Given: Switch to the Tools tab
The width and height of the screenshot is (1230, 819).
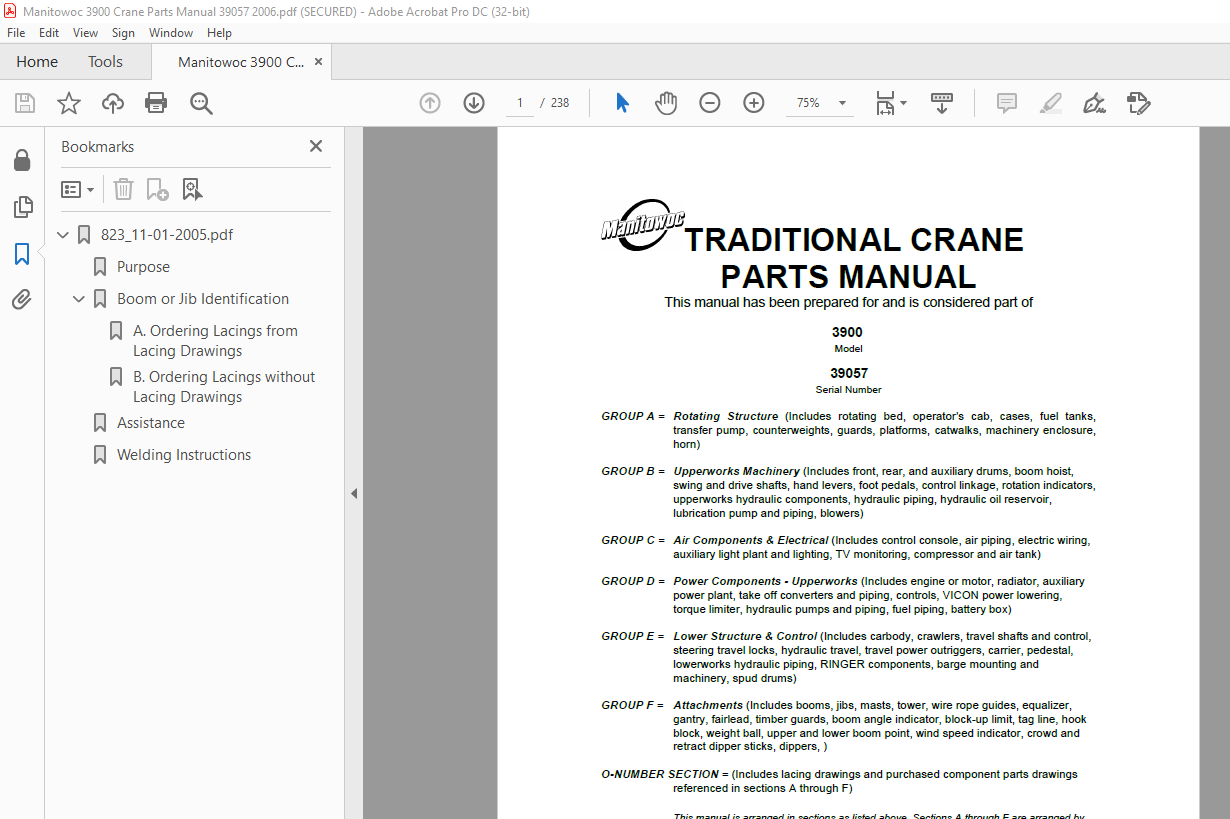Looking at the screenshot, I should click(105, 62).
